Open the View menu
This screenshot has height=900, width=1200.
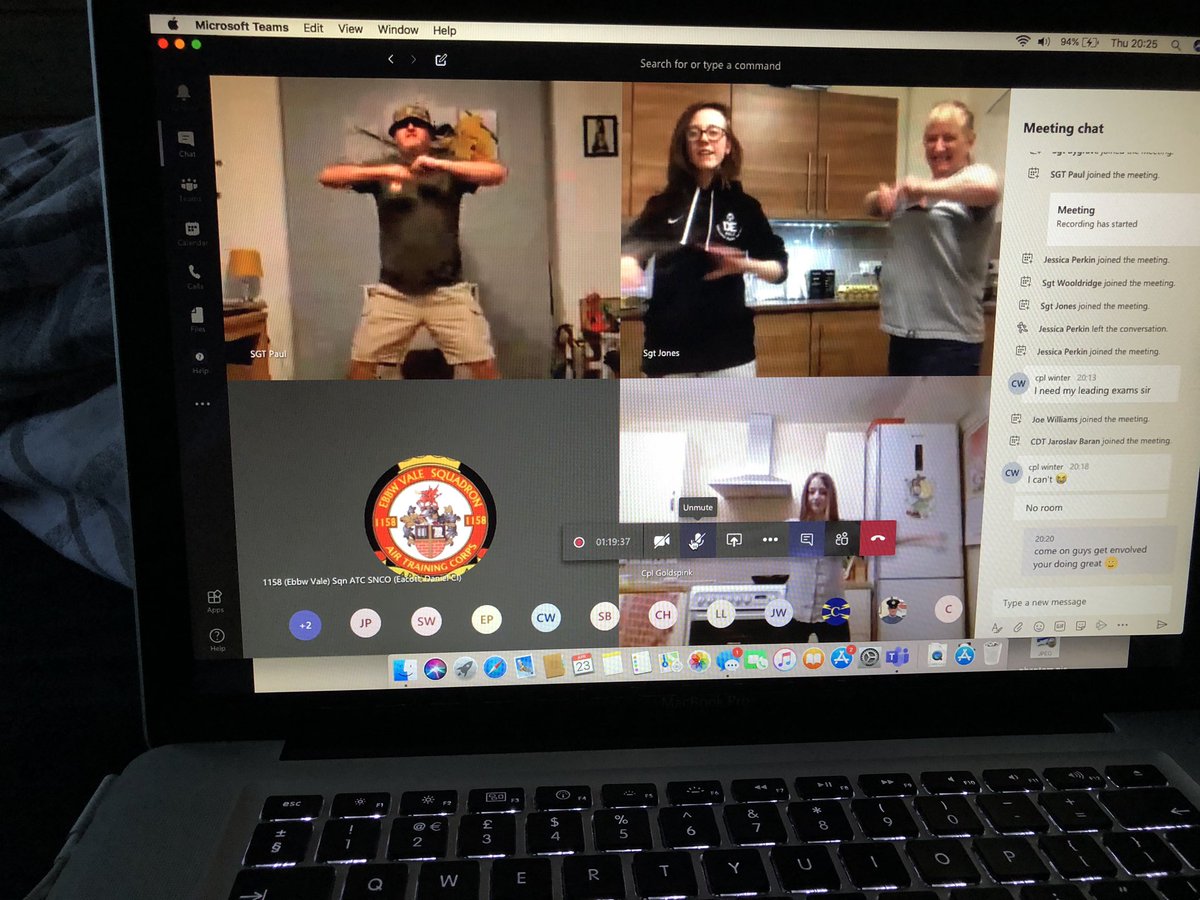[350, 29]
